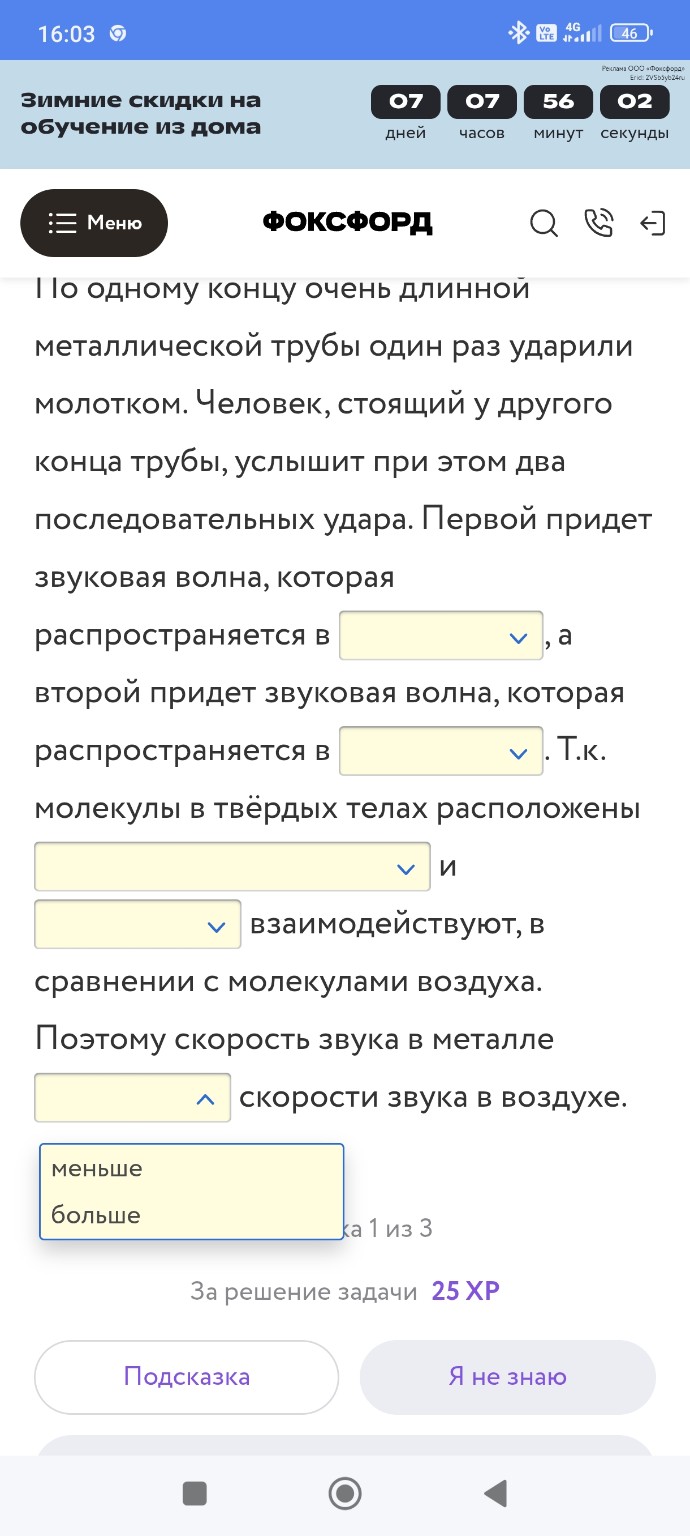The height and width of the screenshot is (1536, 690).
Task: Tap the phone callback icon
Action: [x=599, y=224]
